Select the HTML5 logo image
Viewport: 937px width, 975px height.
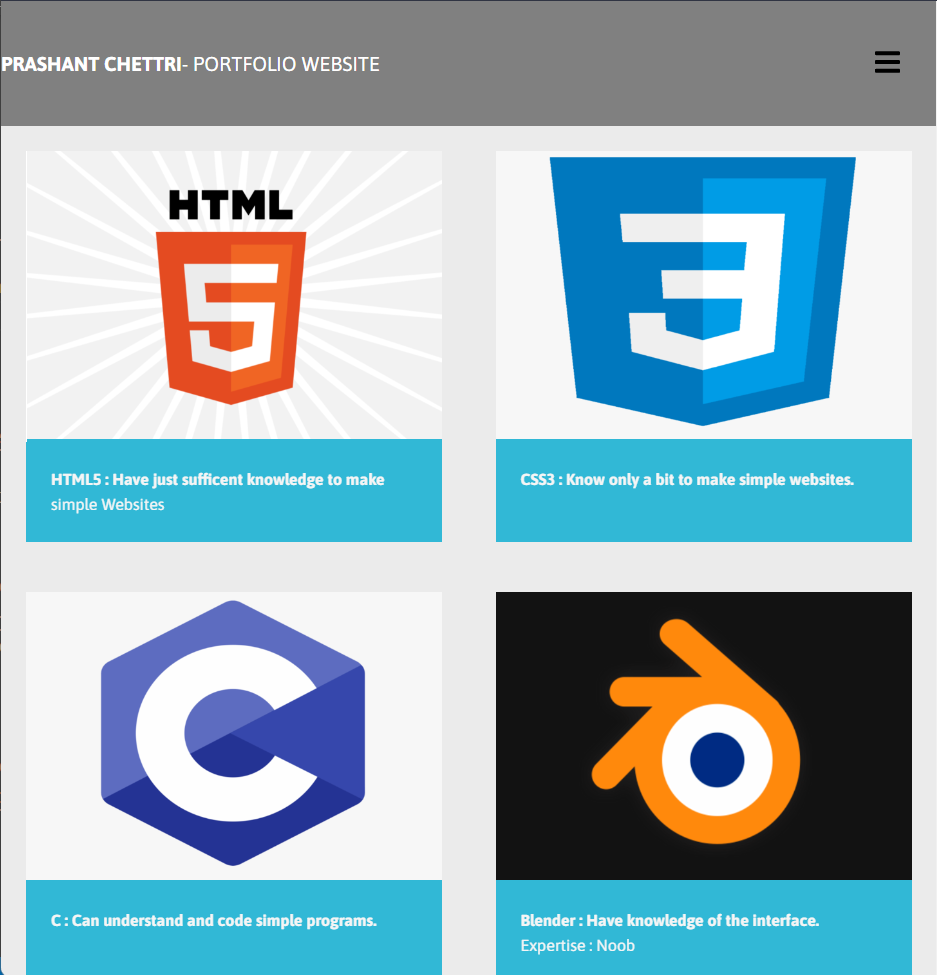point(234,295)
